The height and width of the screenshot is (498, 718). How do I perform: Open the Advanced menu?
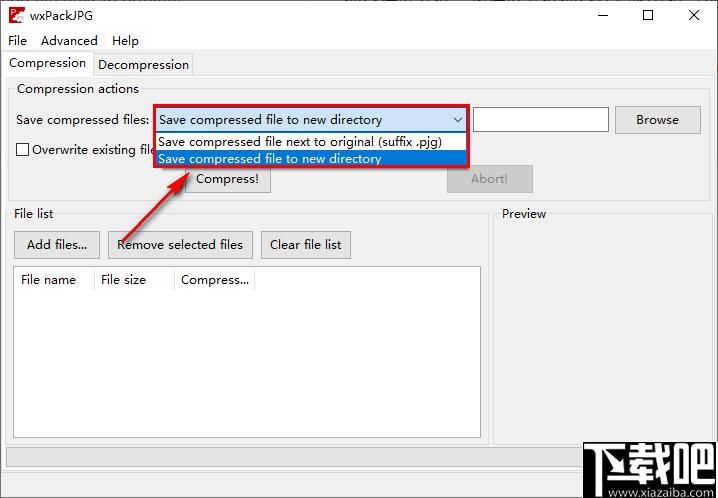point(69,41)
